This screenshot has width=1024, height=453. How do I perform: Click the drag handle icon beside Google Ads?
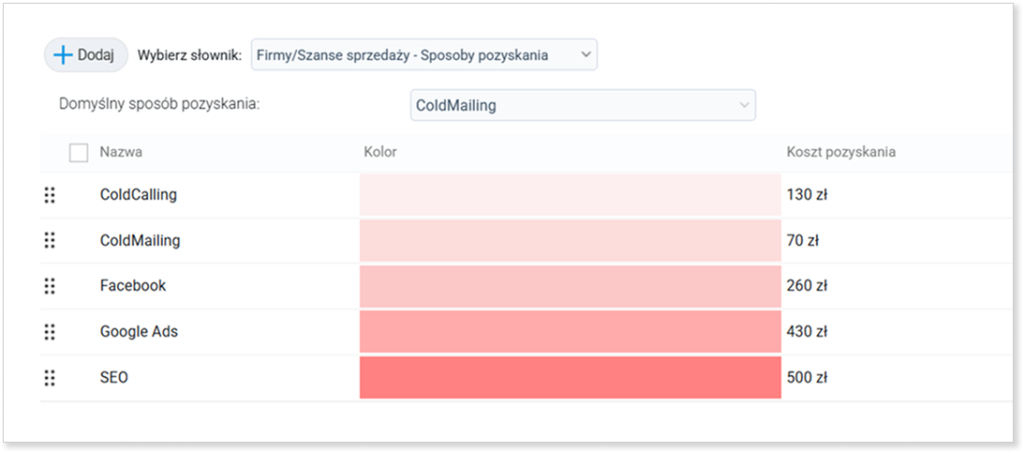(x=50, y=332)
